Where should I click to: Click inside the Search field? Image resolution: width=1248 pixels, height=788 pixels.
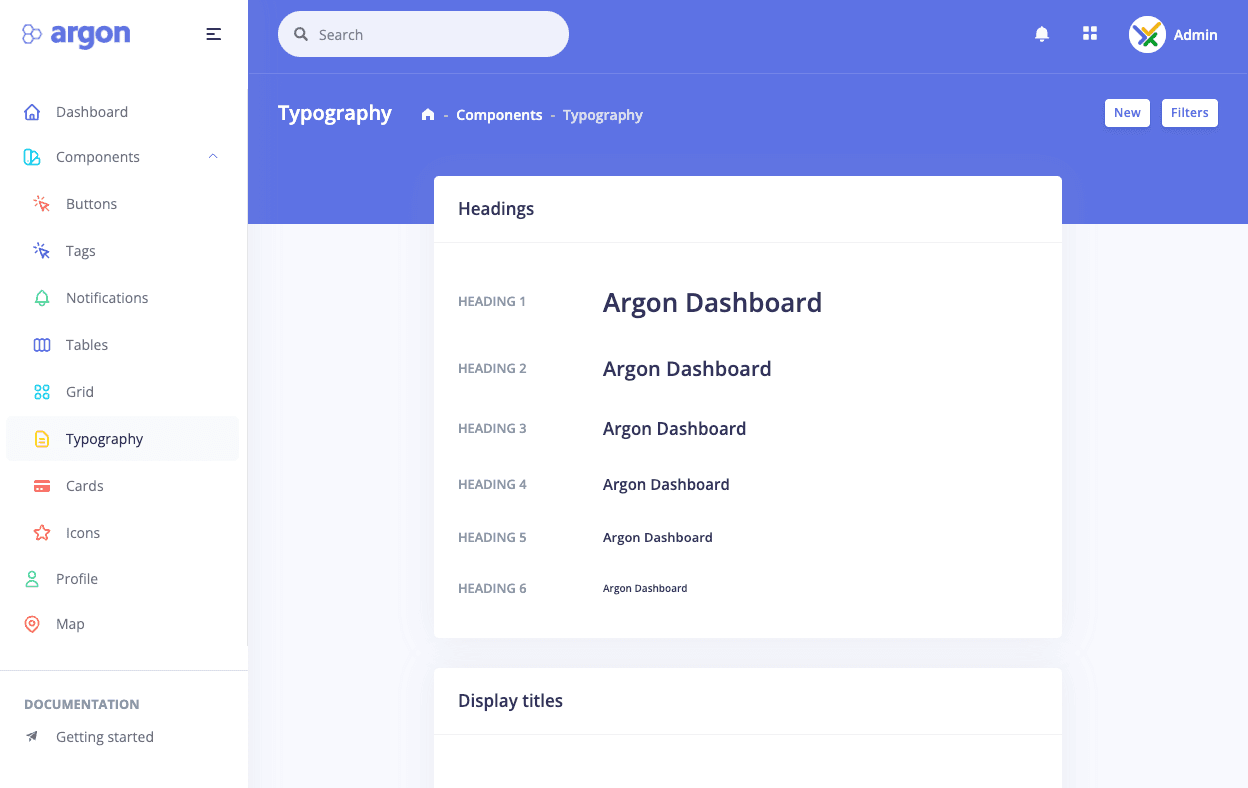coord(422,33)
